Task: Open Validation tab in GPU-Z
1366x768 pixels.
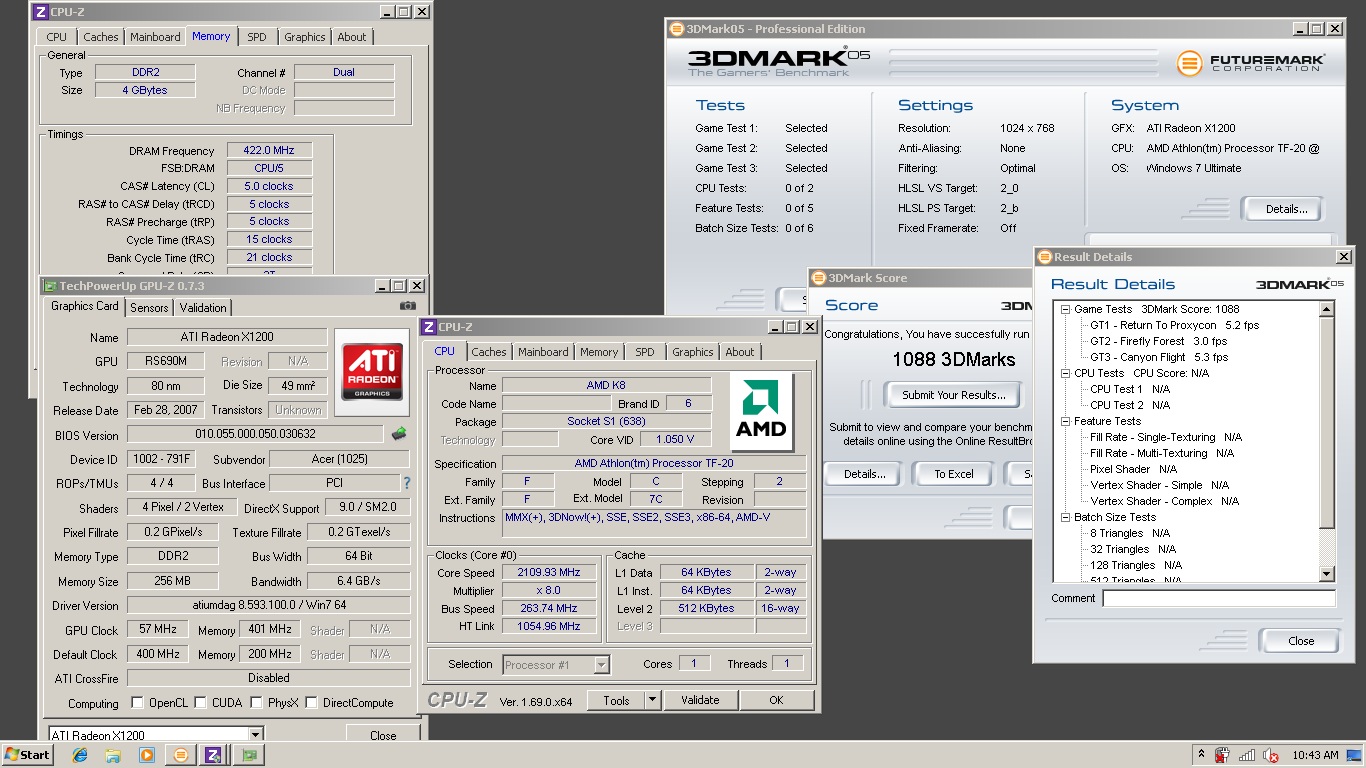Action: click(203, 308)
